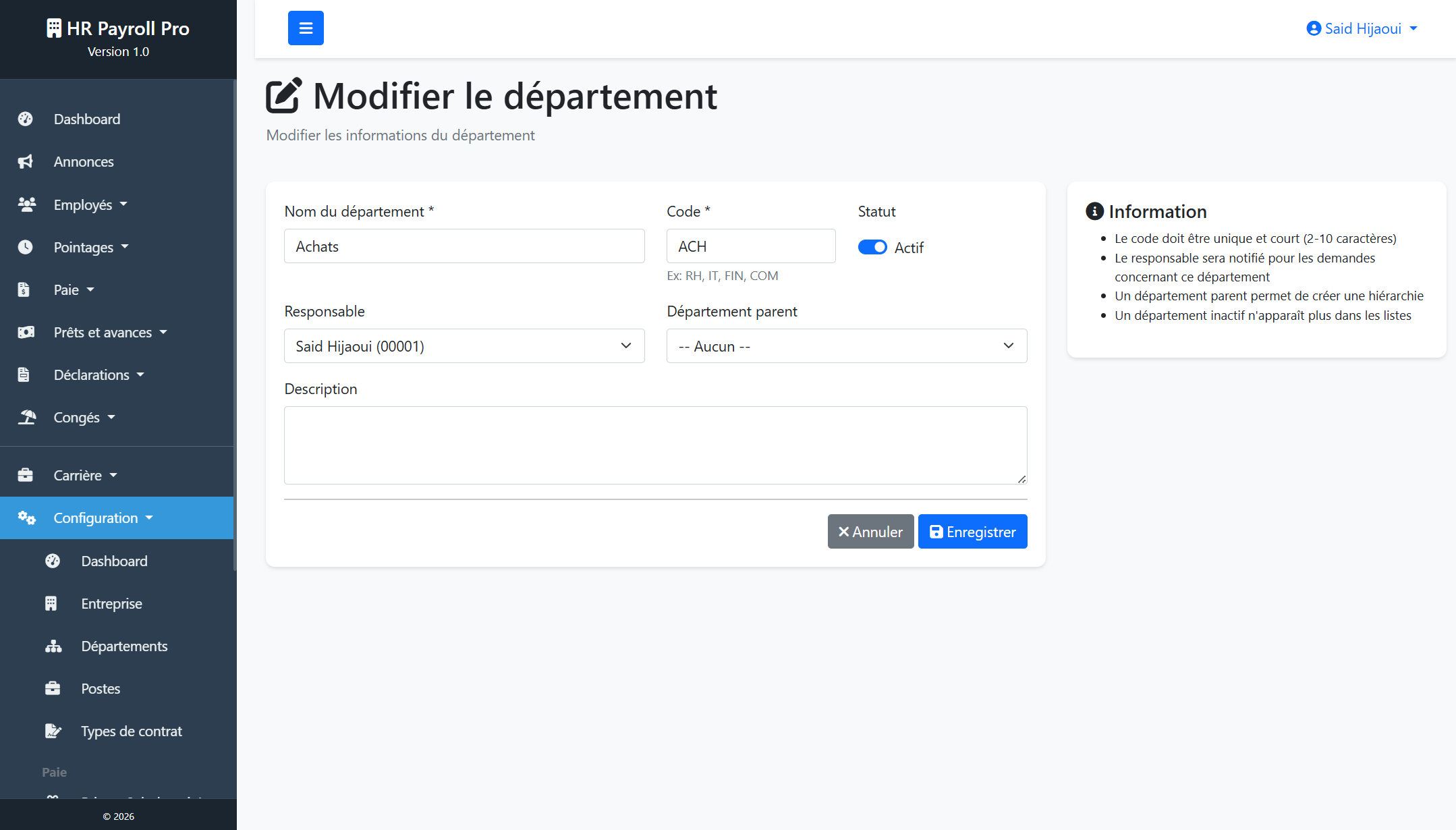Click the Annuler button

[870, 532]
